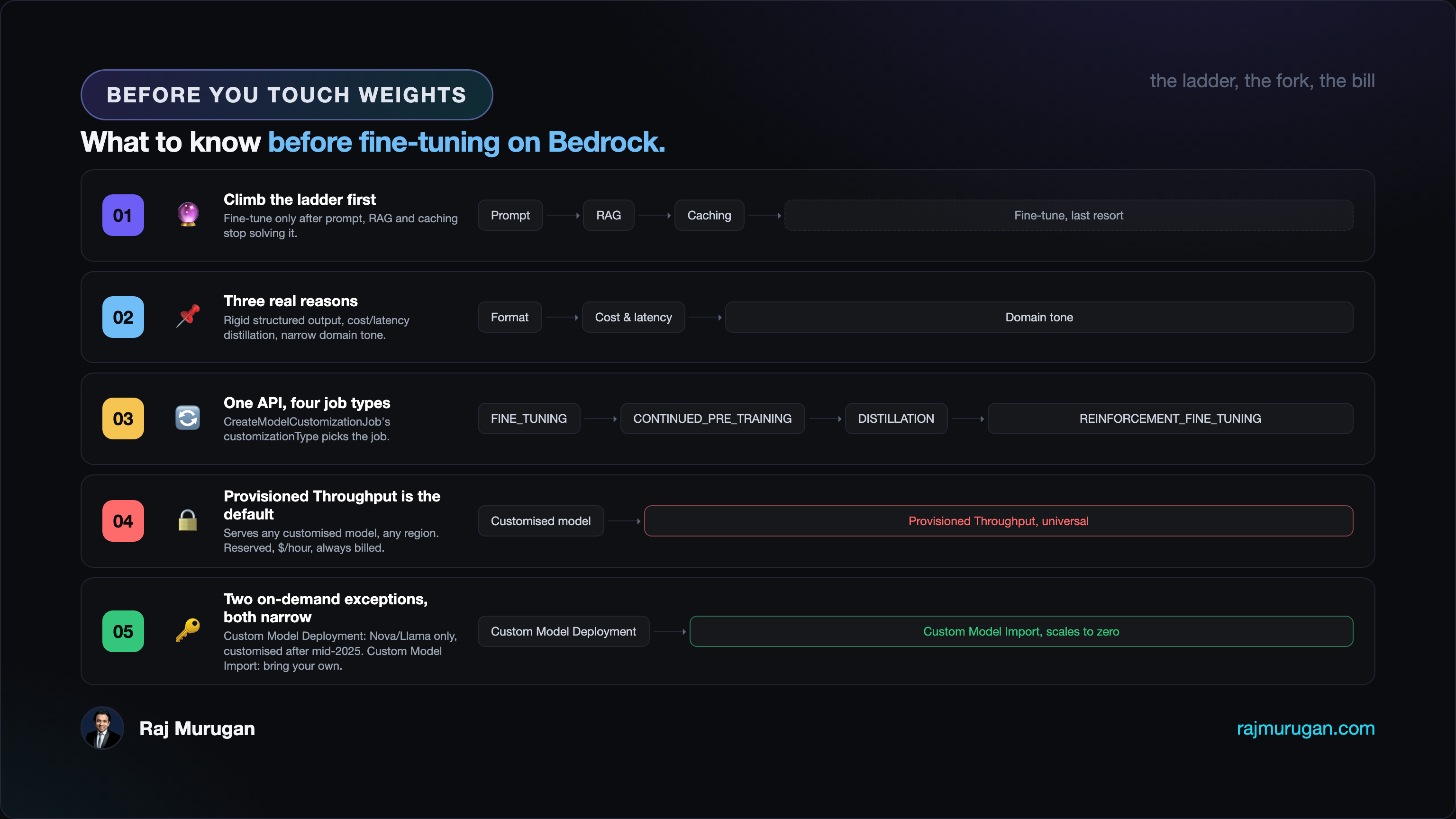Click the Domain tone box
The width and height of the screenshot is (1456, 819).
[1039, 317]
